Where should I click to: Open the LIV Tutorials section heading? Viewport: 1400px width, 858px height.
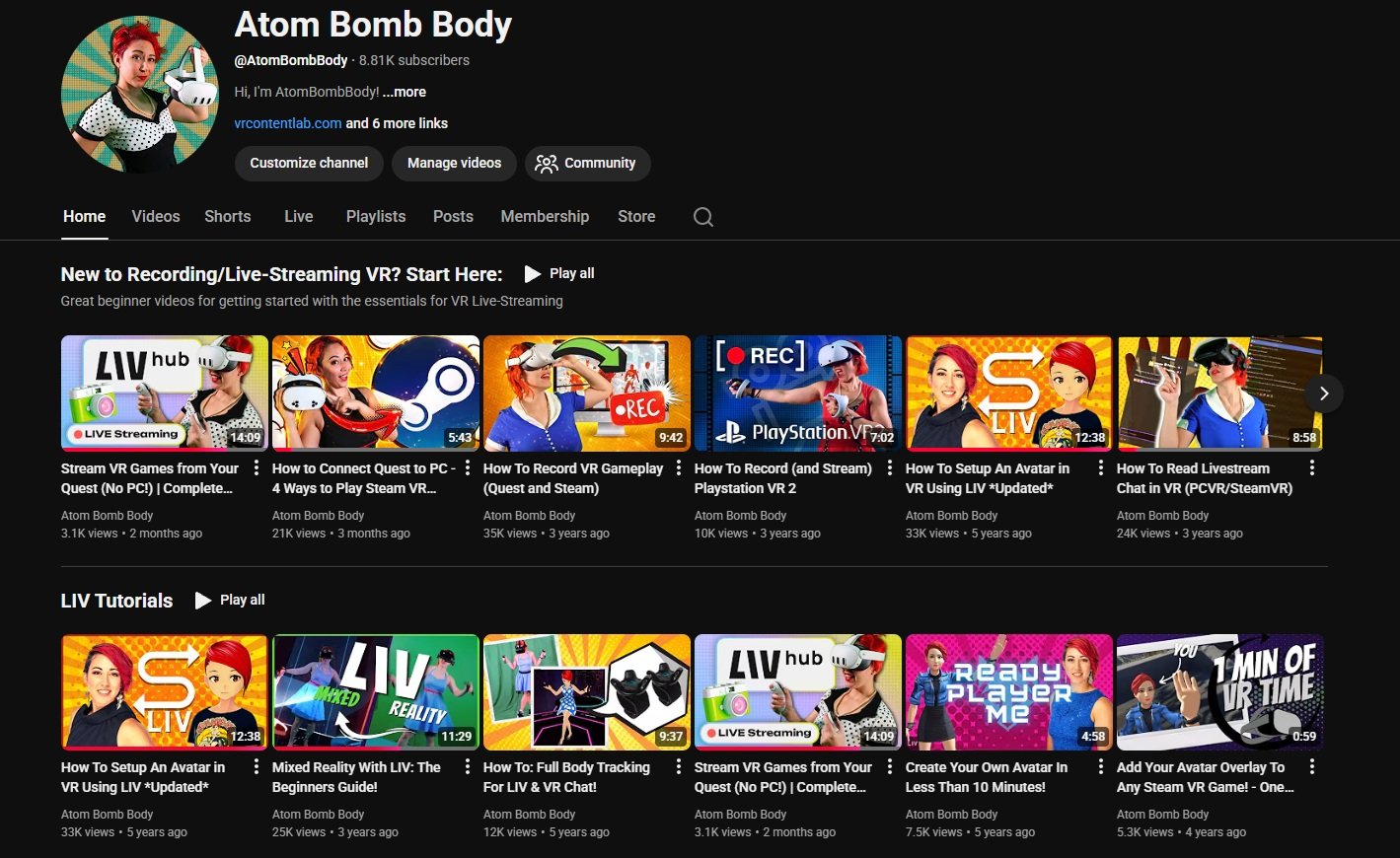click(116, 601)
